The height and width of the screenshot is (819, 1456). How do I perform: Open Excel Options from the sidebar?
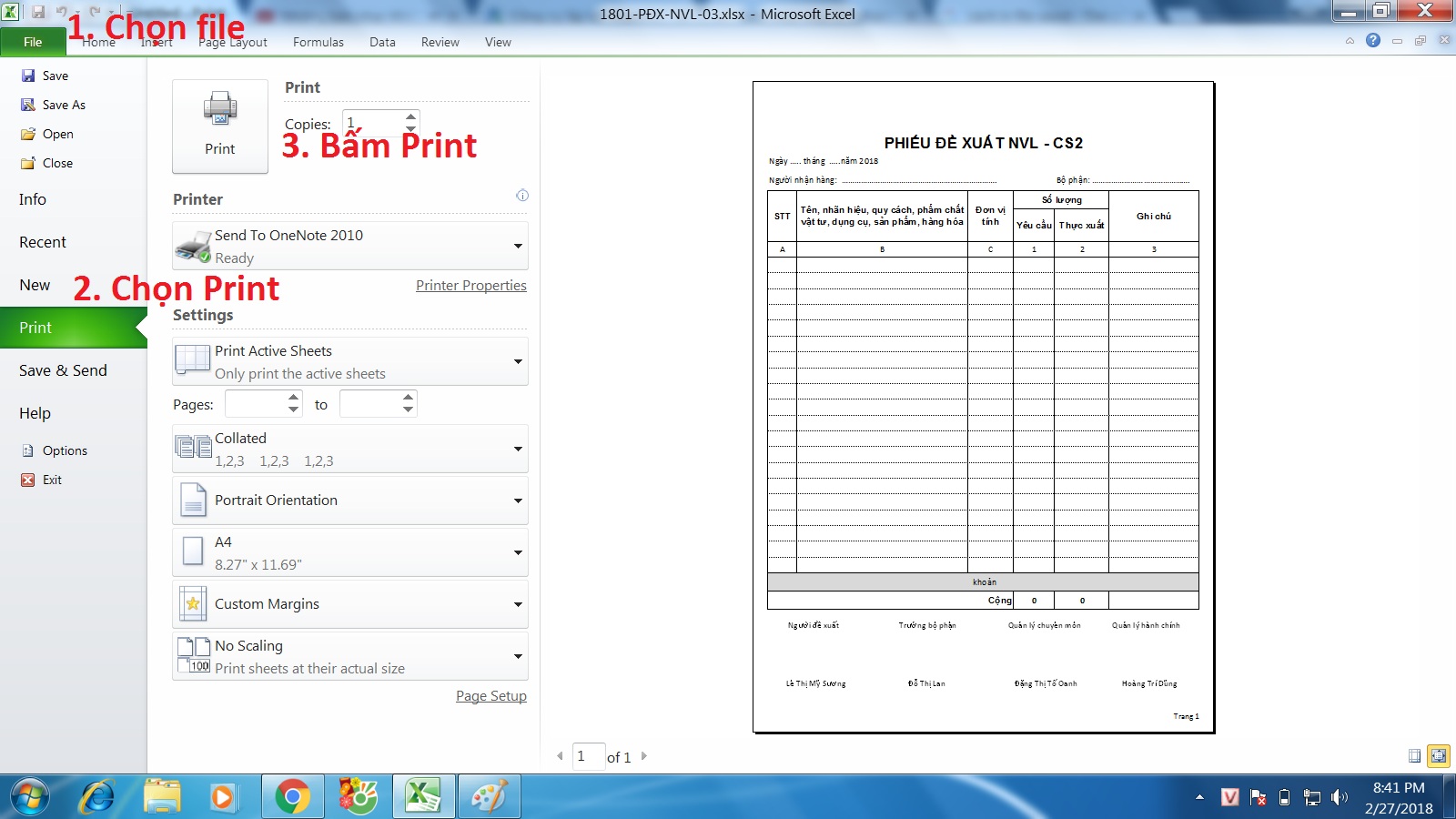point(64,450)
